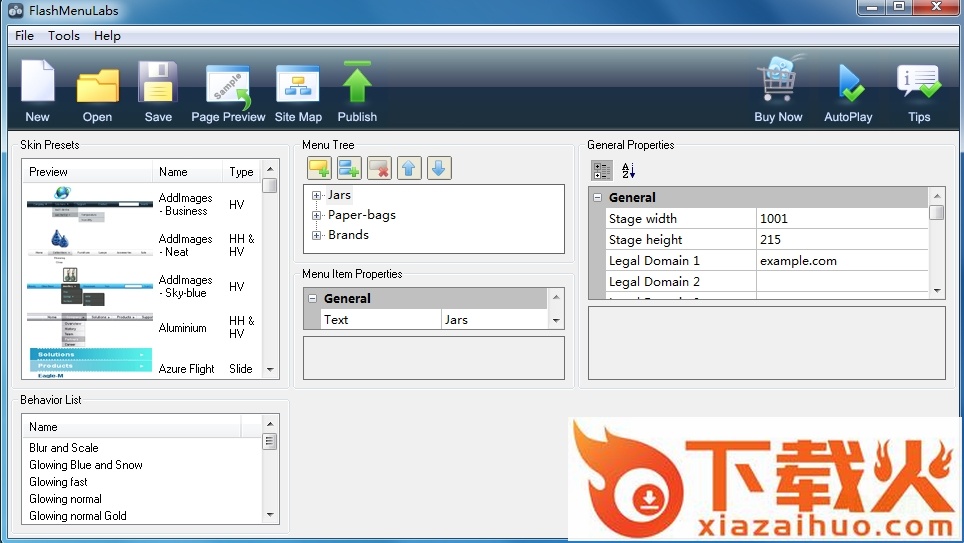Select the Stage width property label
This screenshot has width=964, height=543.
(642, 218)
